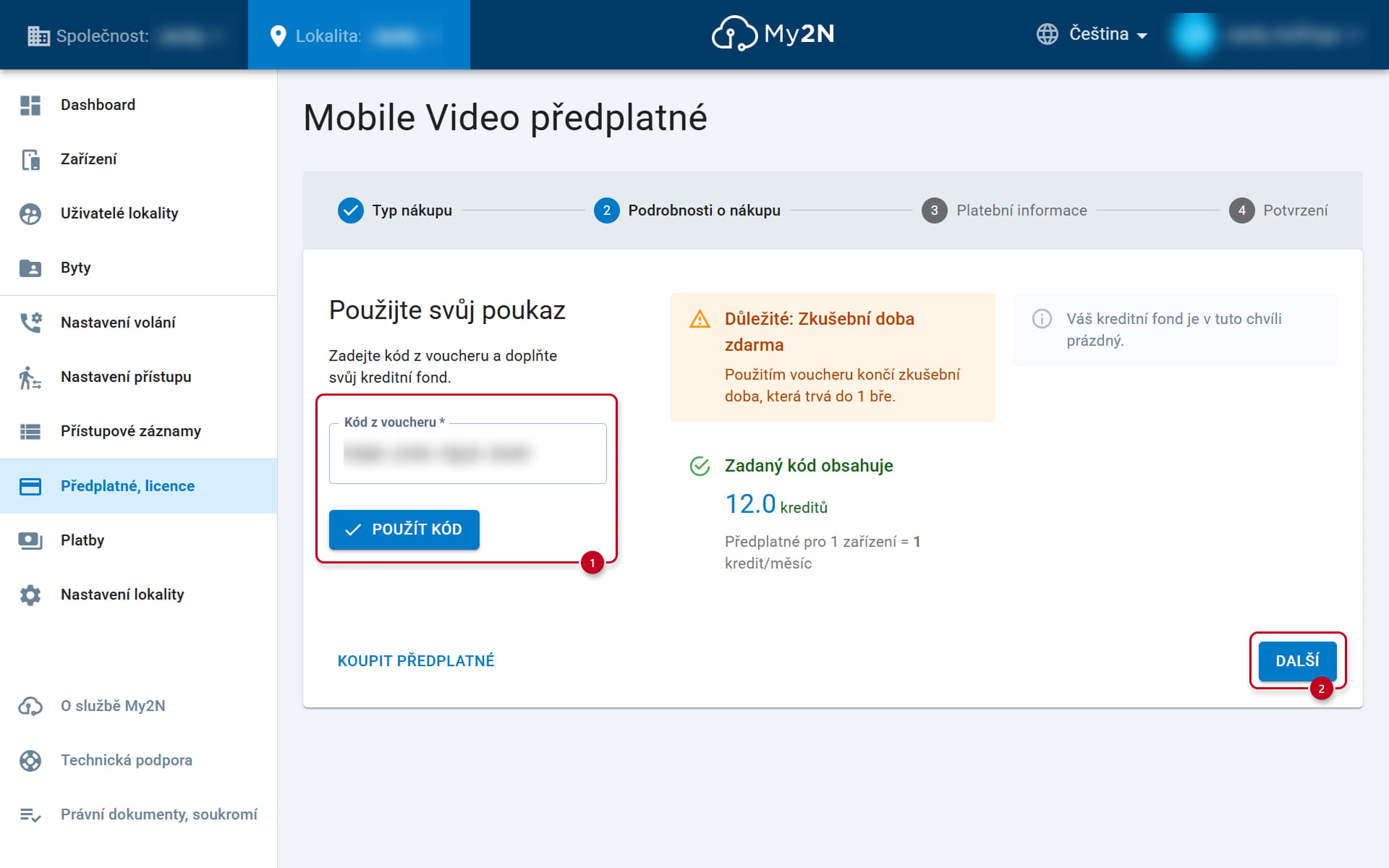The image size is (1389, 868).
Task: Click the Předplatné, licence card icon
Action: [30, 486]
